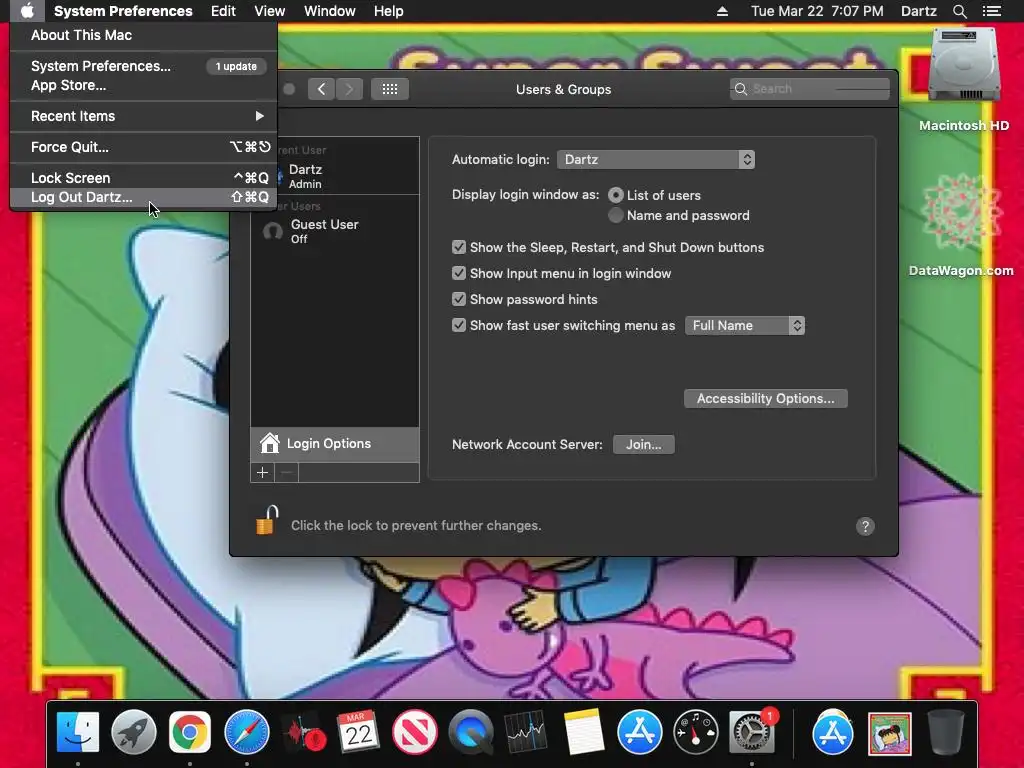Select Name and password radio button
Viewport: 1024px width, 768px height.
(615, 216)
